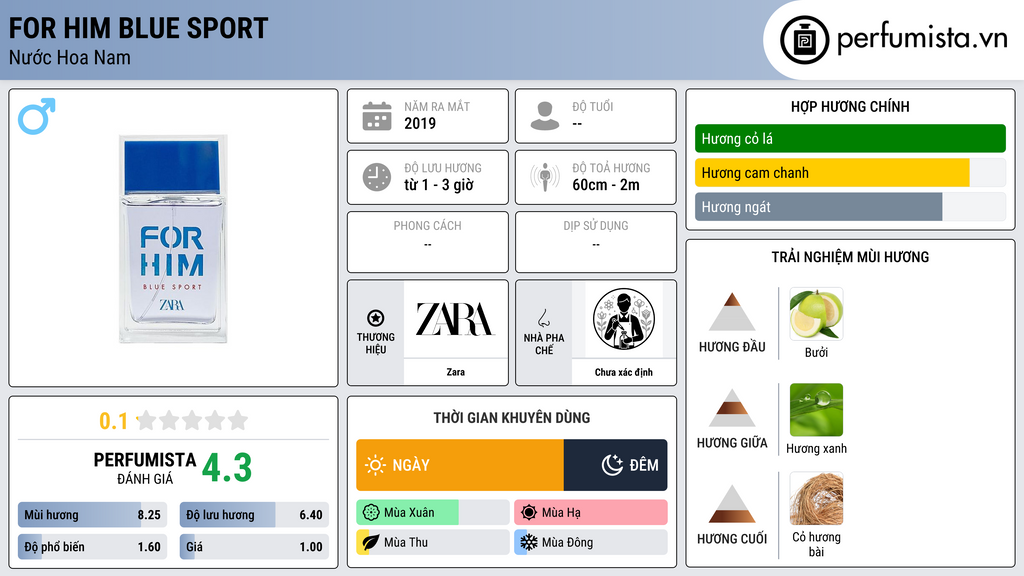
Task: Click the Thời Gian Khuyên Dùng heading
Action: 512,417
